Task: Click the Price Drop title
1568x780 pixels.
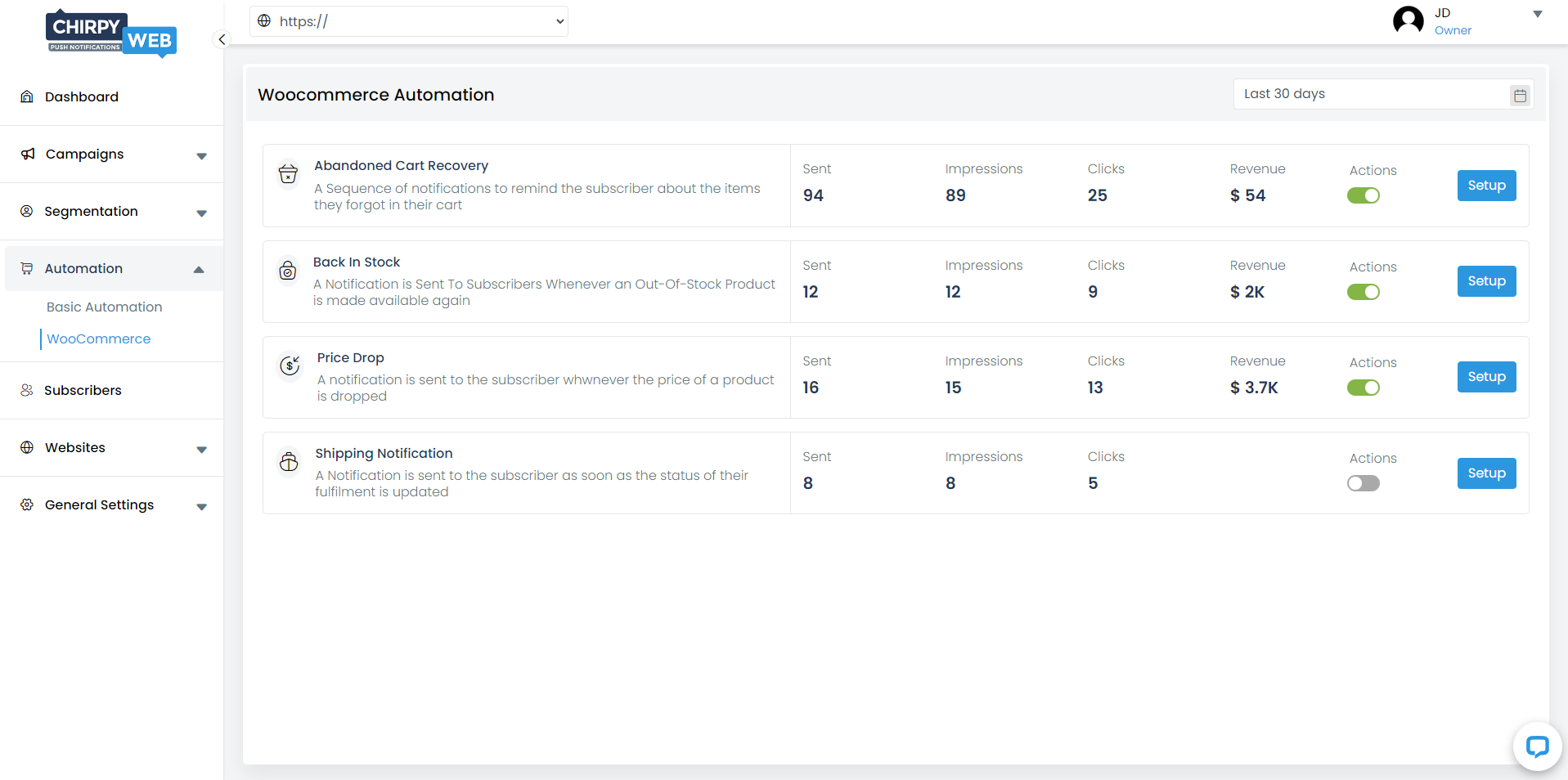Action: tap(350, 357)
